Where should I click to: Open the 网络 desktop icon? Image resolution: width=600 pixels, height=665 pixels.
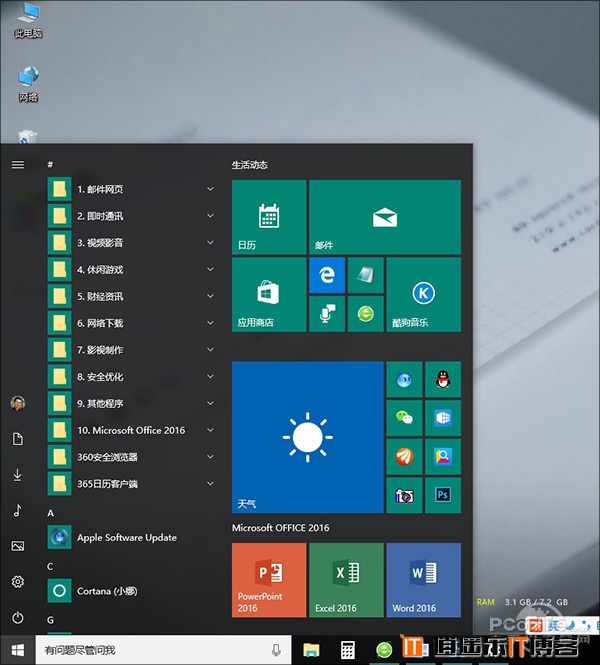click(x=28, y=84)
